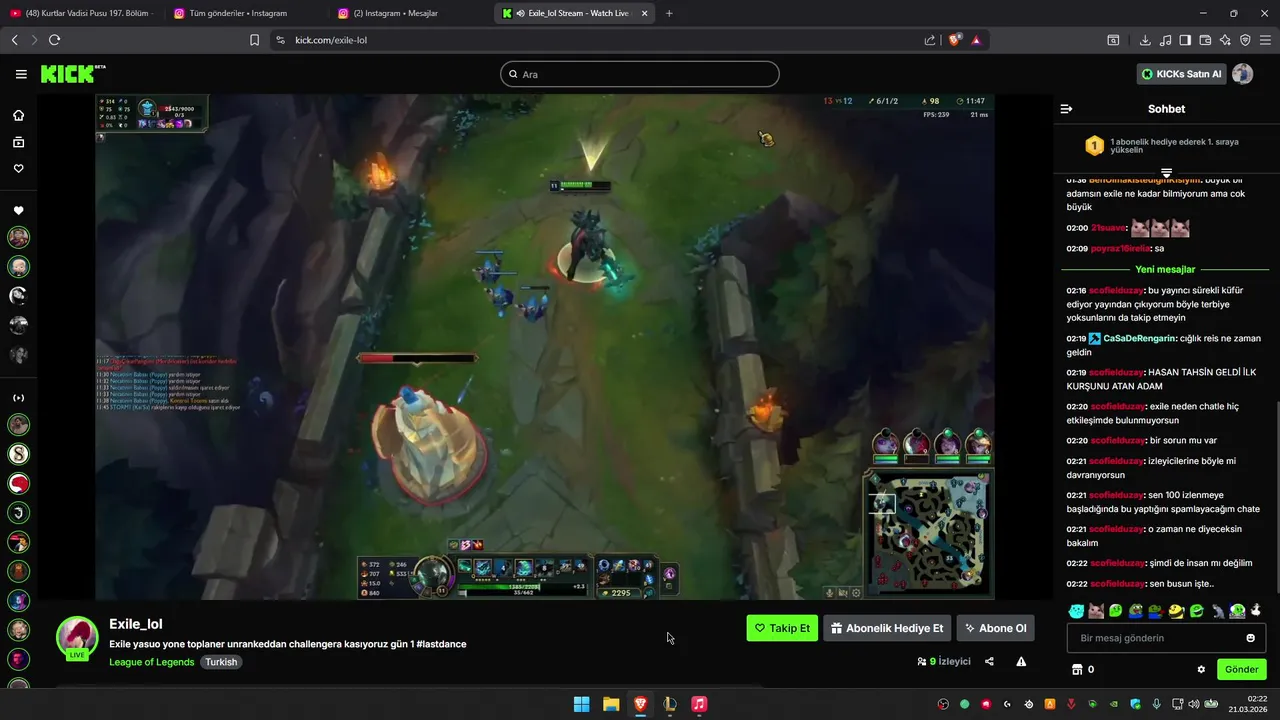This screenshot has width=1280, height=720.
Task: Insert the yellow bee emote
Action: 1177,610
